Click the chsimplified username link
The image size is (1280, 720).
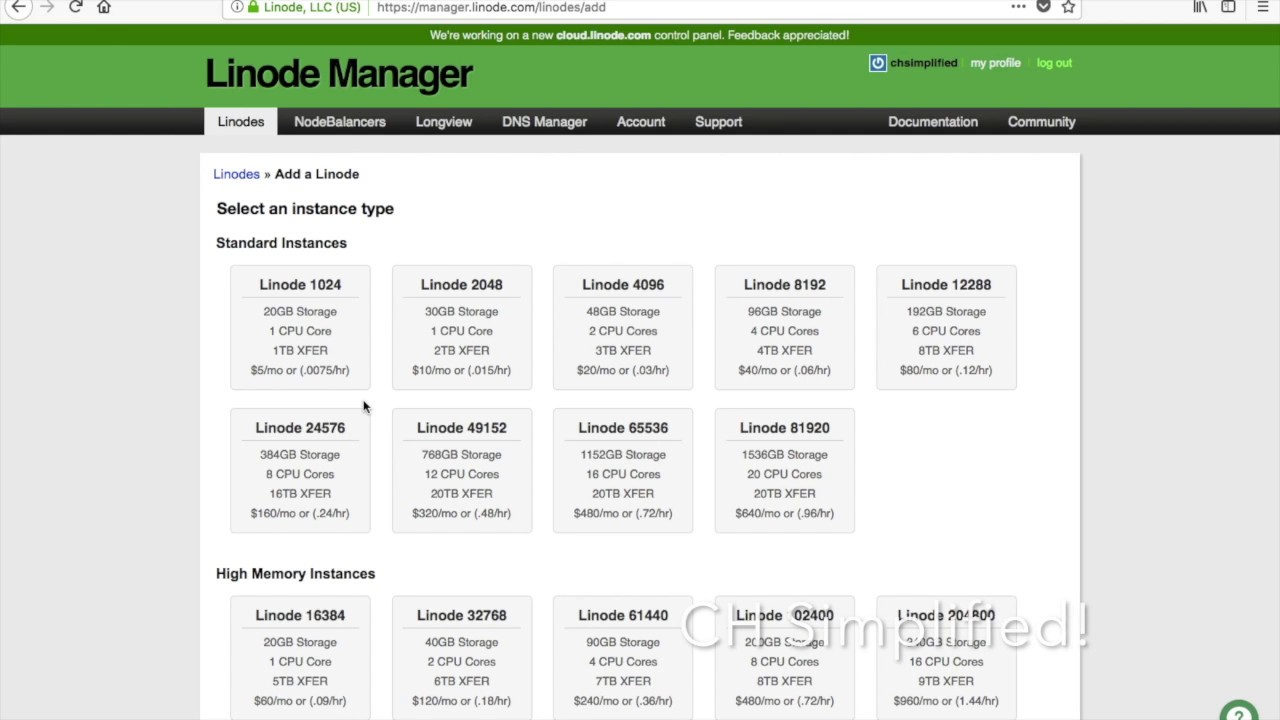pyautogui.click(x=924, y=63)
